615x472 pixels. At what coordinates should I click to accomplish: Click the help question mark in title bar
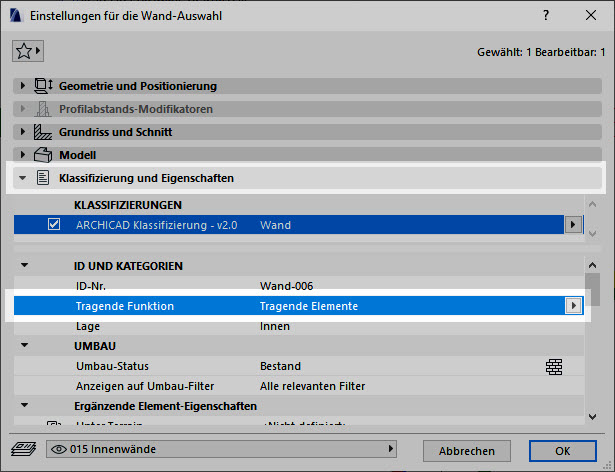coord(545,16)
